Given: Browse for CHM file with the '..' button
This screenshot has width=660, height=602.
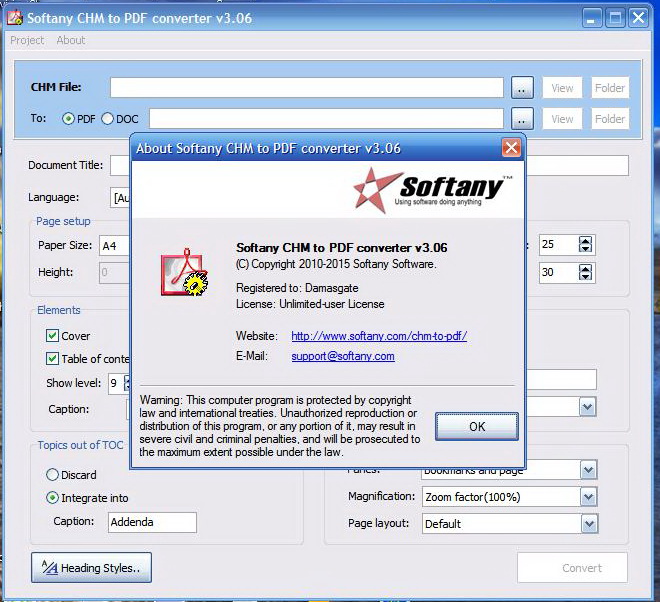Looking at the screenshot, I should coord(522,88).
